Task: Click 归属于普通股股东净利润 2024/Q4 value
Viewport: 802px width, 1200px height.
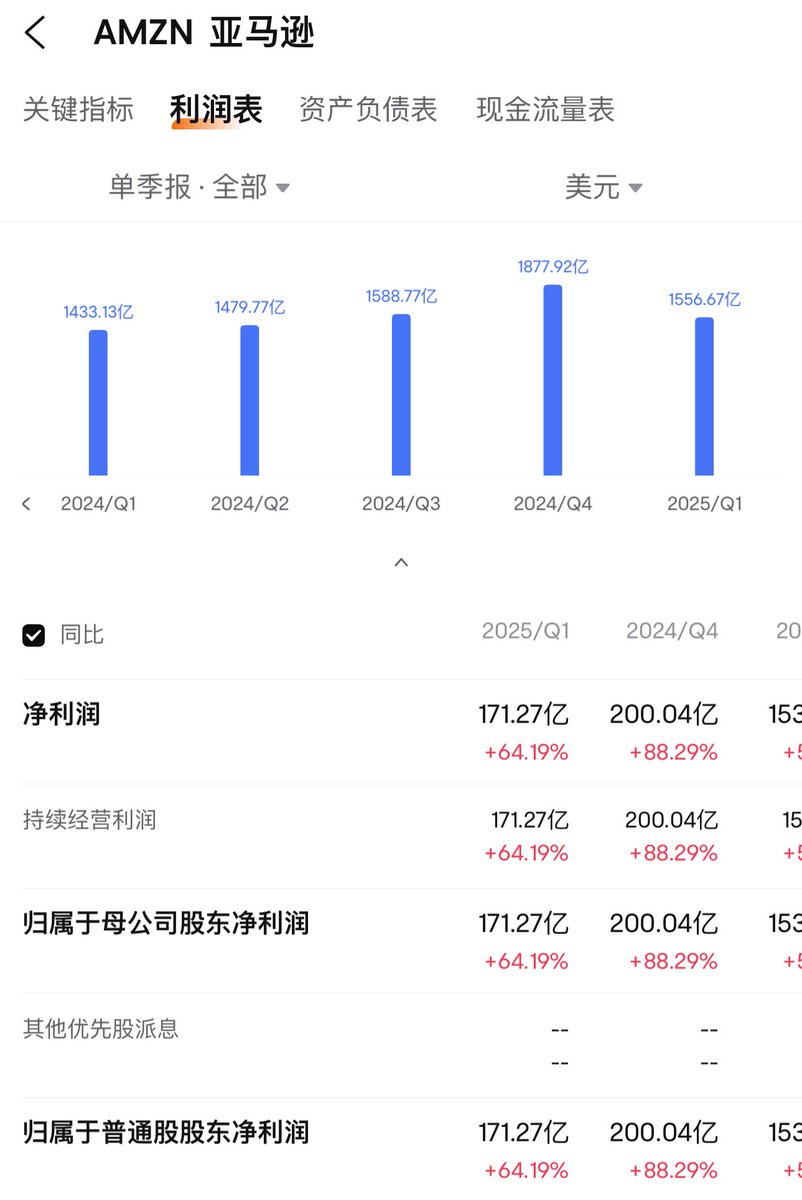Action: [x=664, y=1132]
